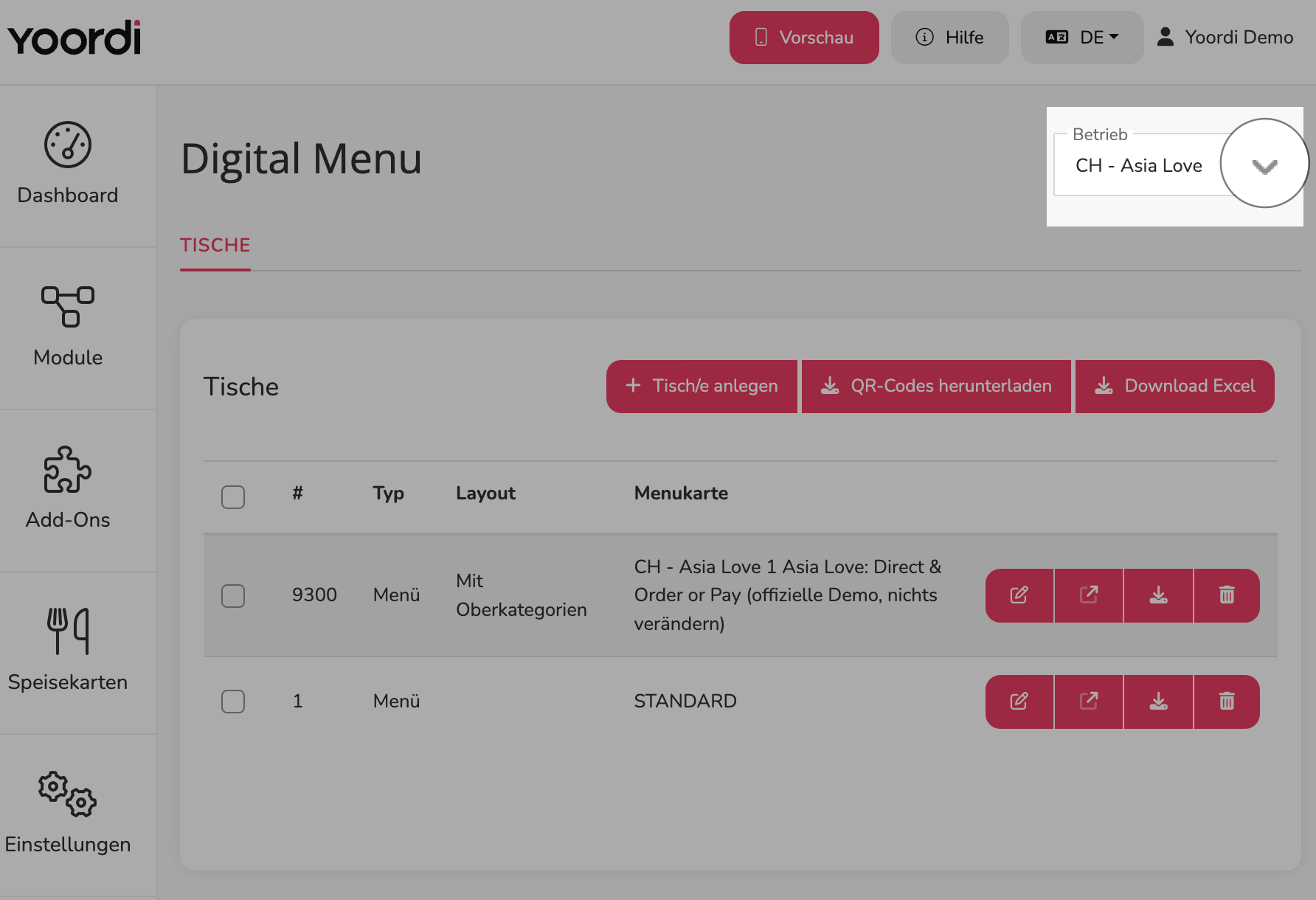Click the Vorschau preview button

804,38
